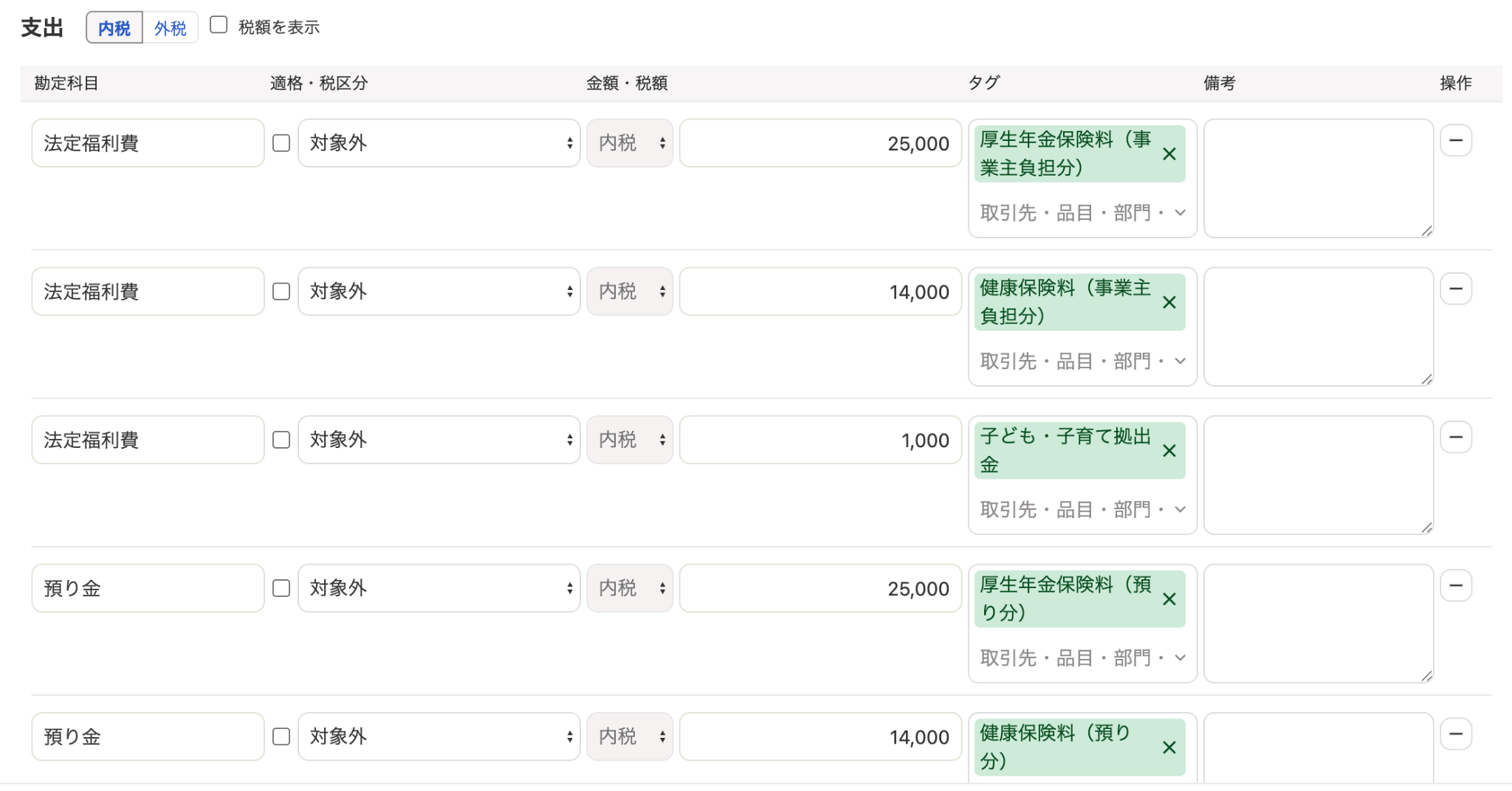Open 内税 selector beside the 1,000 amount
Screen dimensions: 1512x791
coord(630,440)
